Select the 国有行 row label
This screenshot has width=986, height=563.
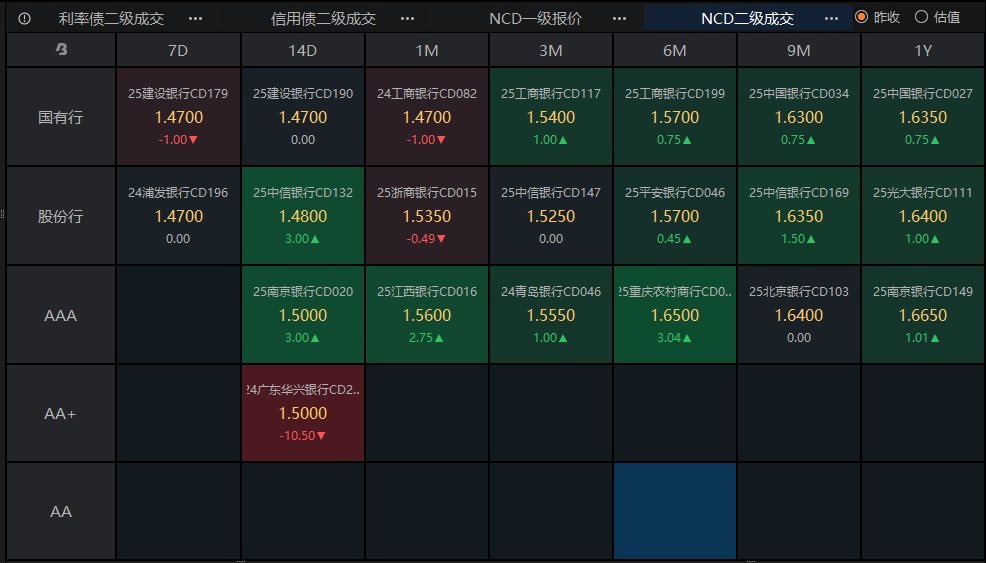pyautogui.click(x=61, y=117)
